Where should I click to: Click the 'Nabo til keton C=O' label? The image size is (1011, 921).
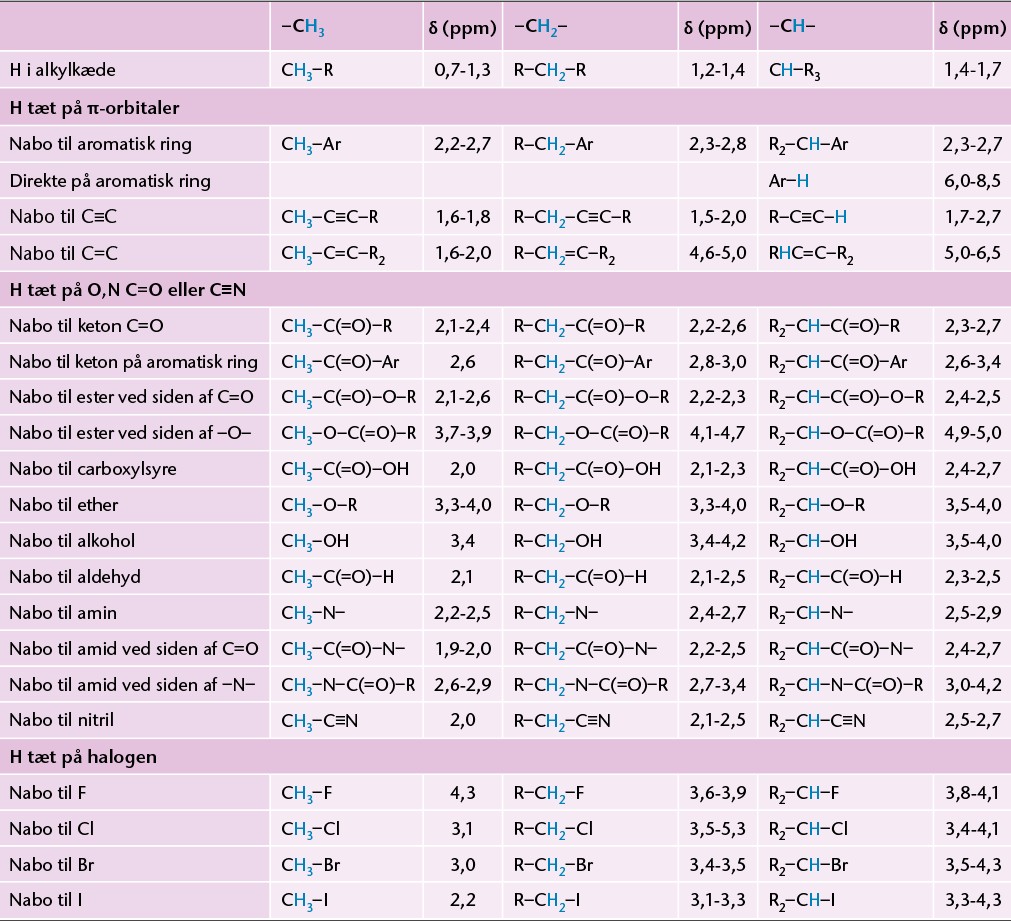point(86,326)
